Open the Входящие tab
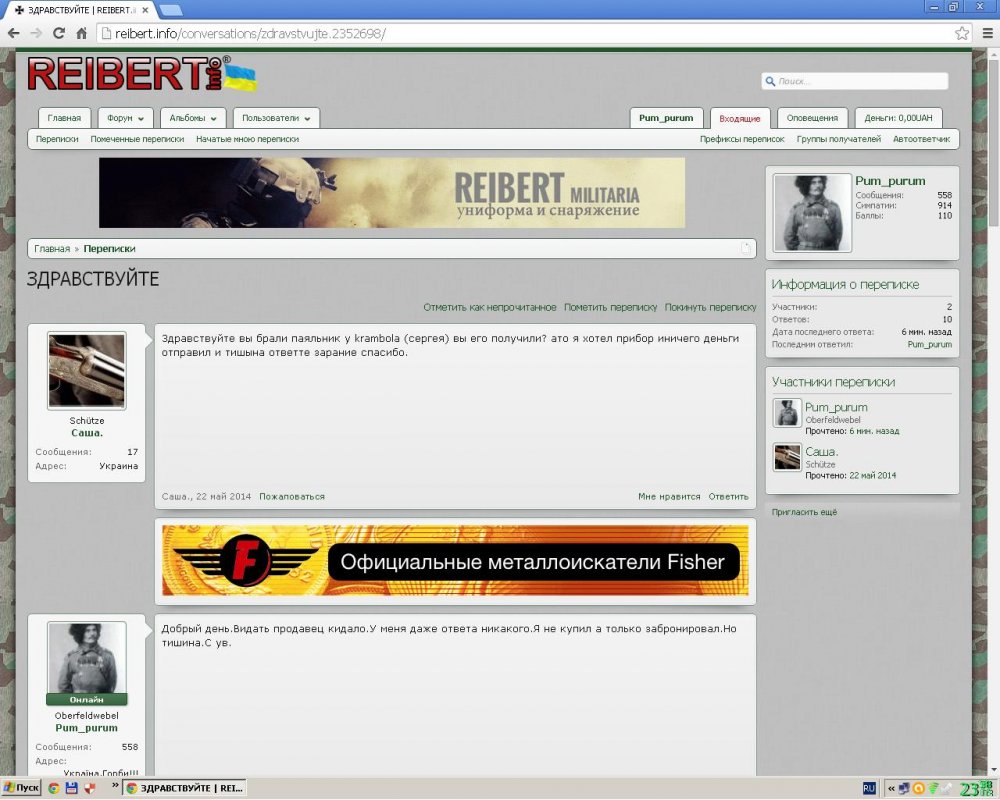The width and height of the screenshot is (1000, 800). pyautogui.click(x=740, y=119)
